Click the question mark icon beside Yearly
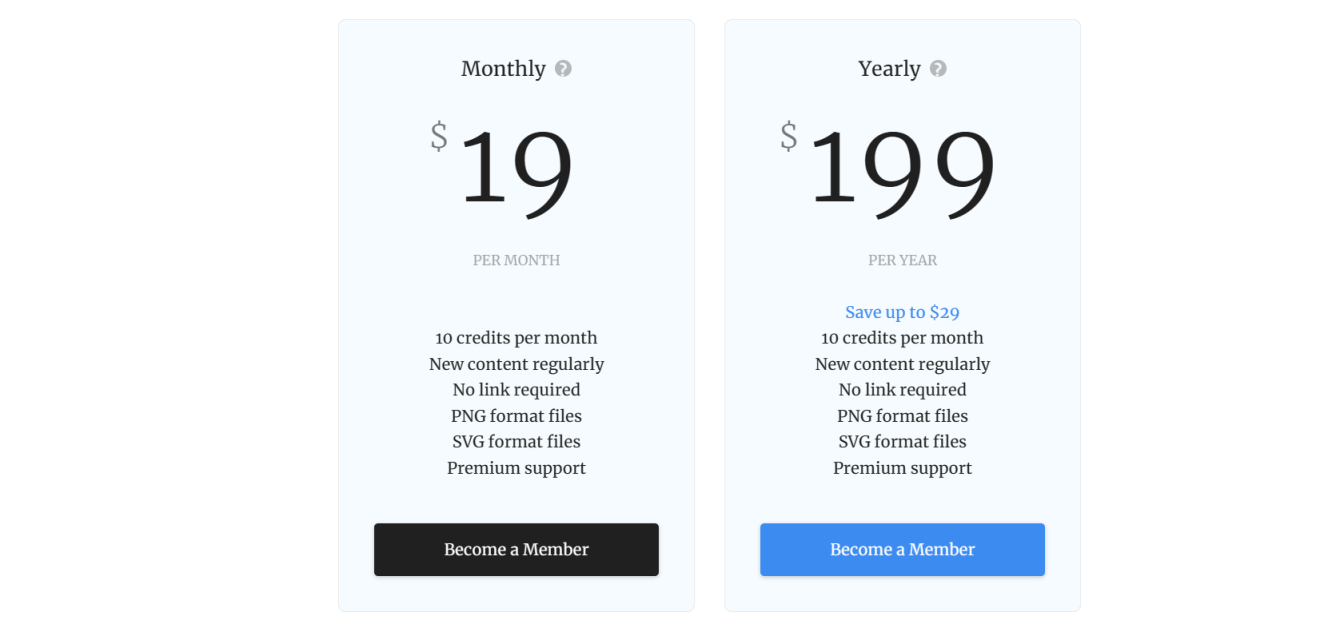Screen dimensions: 1340x624 (x=938, y=69)
